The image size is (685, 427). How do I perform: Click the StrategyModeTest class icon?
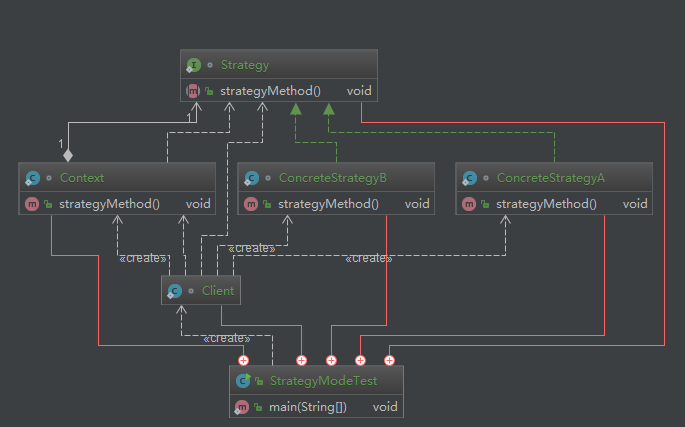click(x=243, y=381)
